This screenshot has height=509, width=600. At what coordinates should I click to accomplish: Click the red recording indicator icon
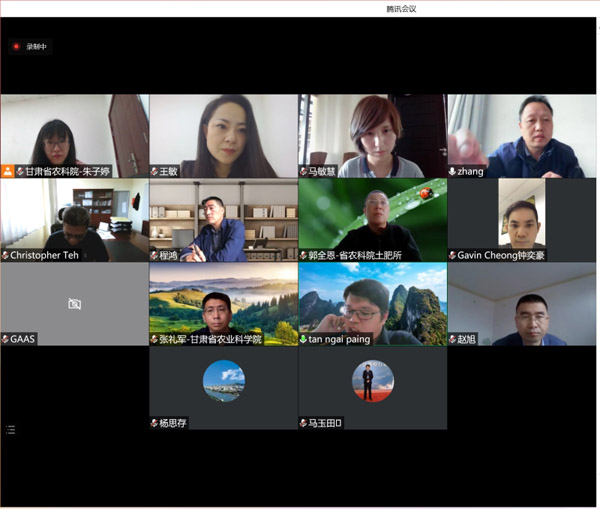click(16, 46)
